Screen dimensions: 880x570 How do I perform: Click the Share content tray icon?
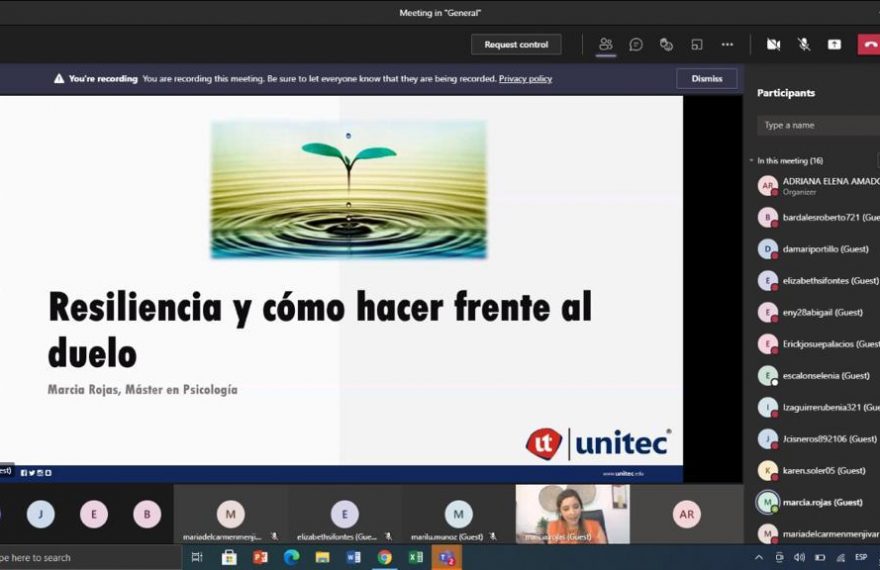pos(834,44)
